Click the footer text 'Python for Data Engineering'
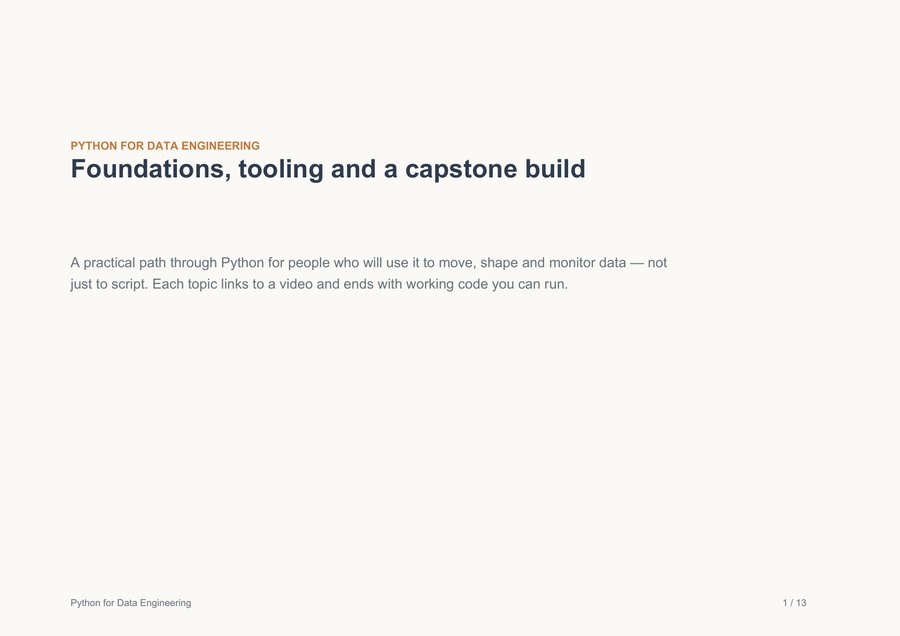This screenshot has width=900, height=636. [131, 603]
